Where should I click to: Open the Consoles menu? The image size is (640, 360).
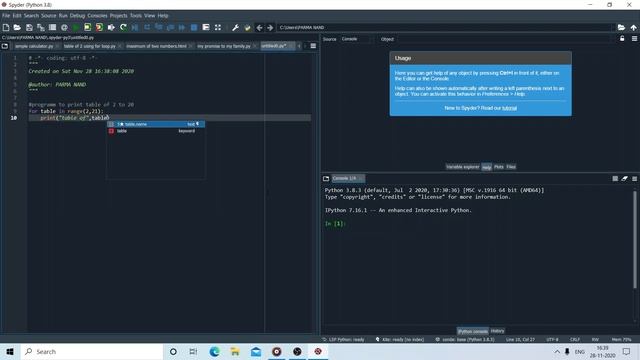pos(97,16)
